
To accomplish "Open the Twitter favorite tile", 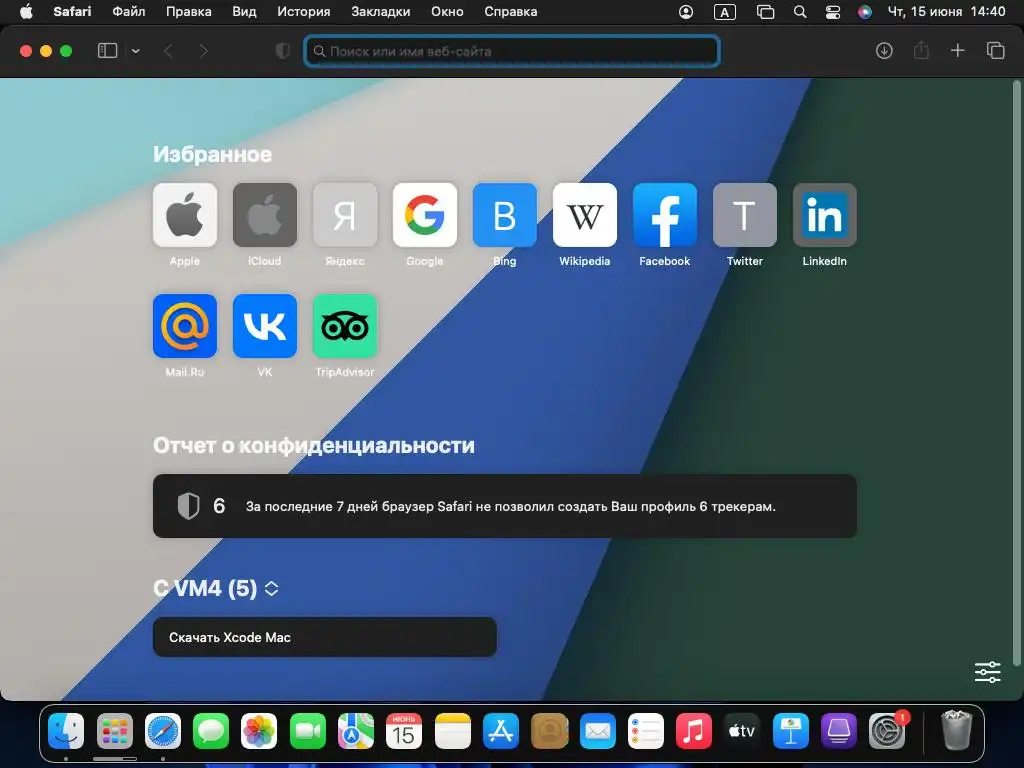I will click(744, 215).
